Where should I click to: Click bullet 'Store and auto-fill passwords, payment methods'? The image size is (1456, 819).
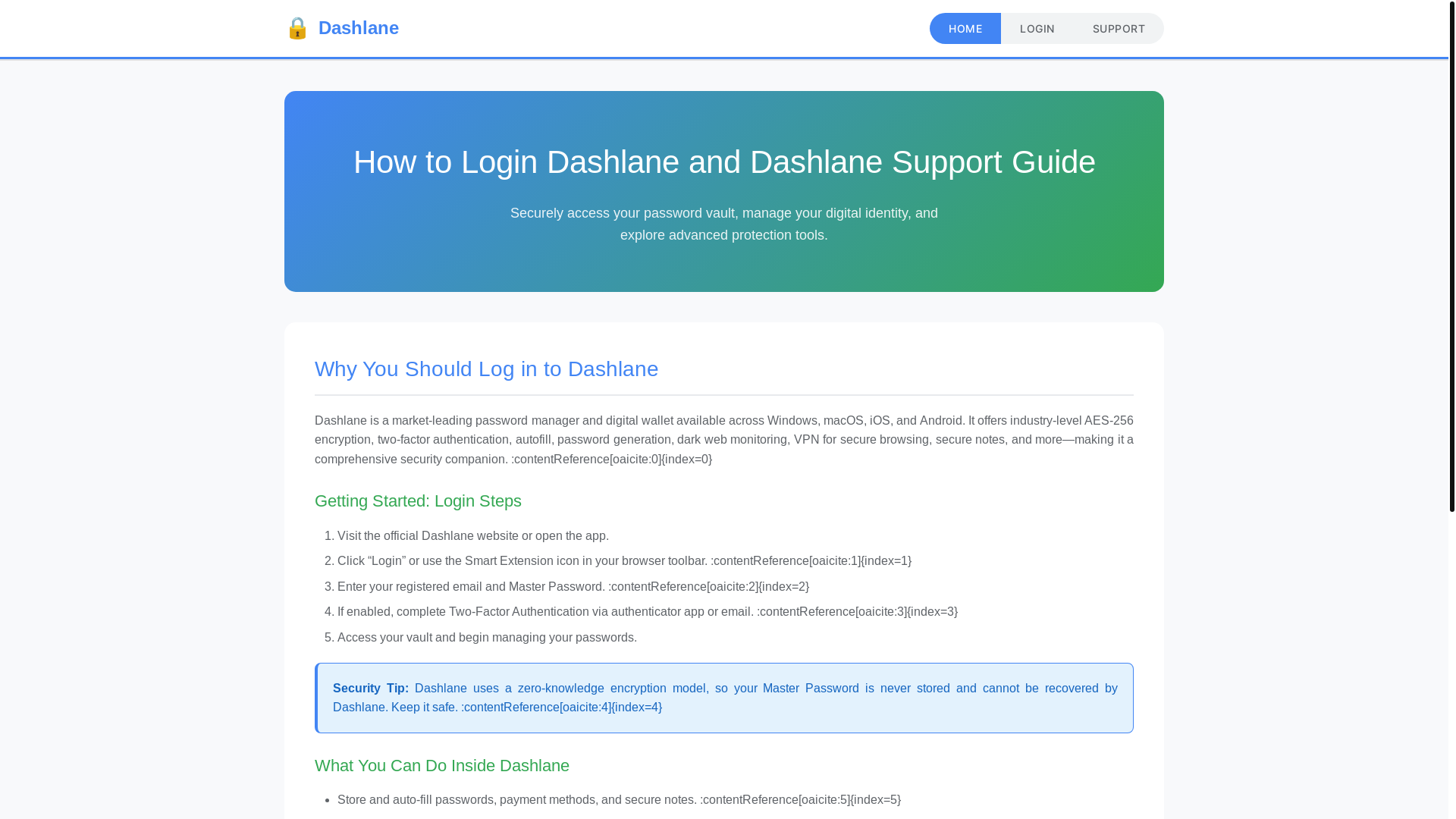[x=619, y=800]
